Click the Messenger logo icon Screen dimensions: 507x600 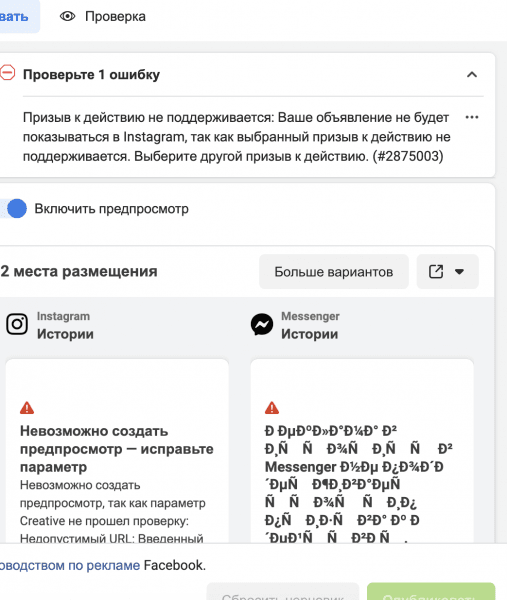pos(262,324)
